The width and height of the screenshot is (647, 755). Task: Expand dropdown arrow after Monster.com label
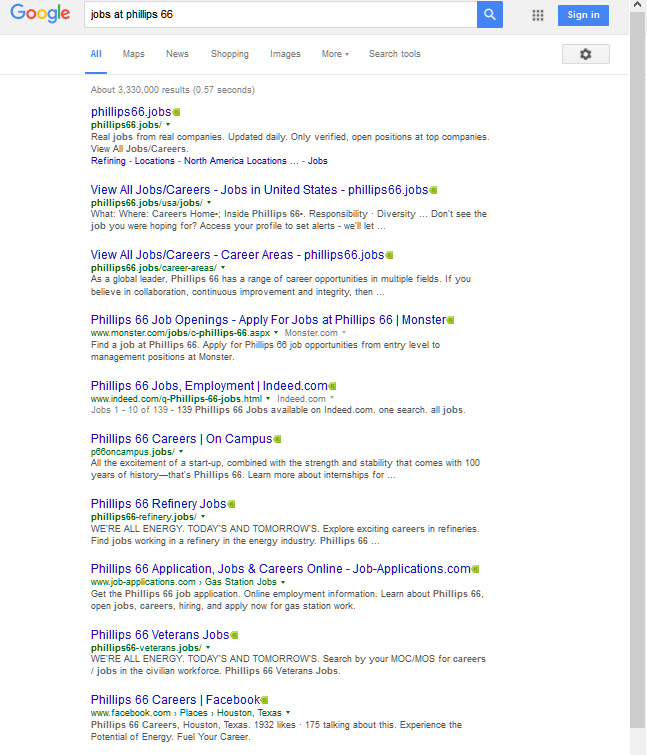pyautogui.click(x=344, y=333)
